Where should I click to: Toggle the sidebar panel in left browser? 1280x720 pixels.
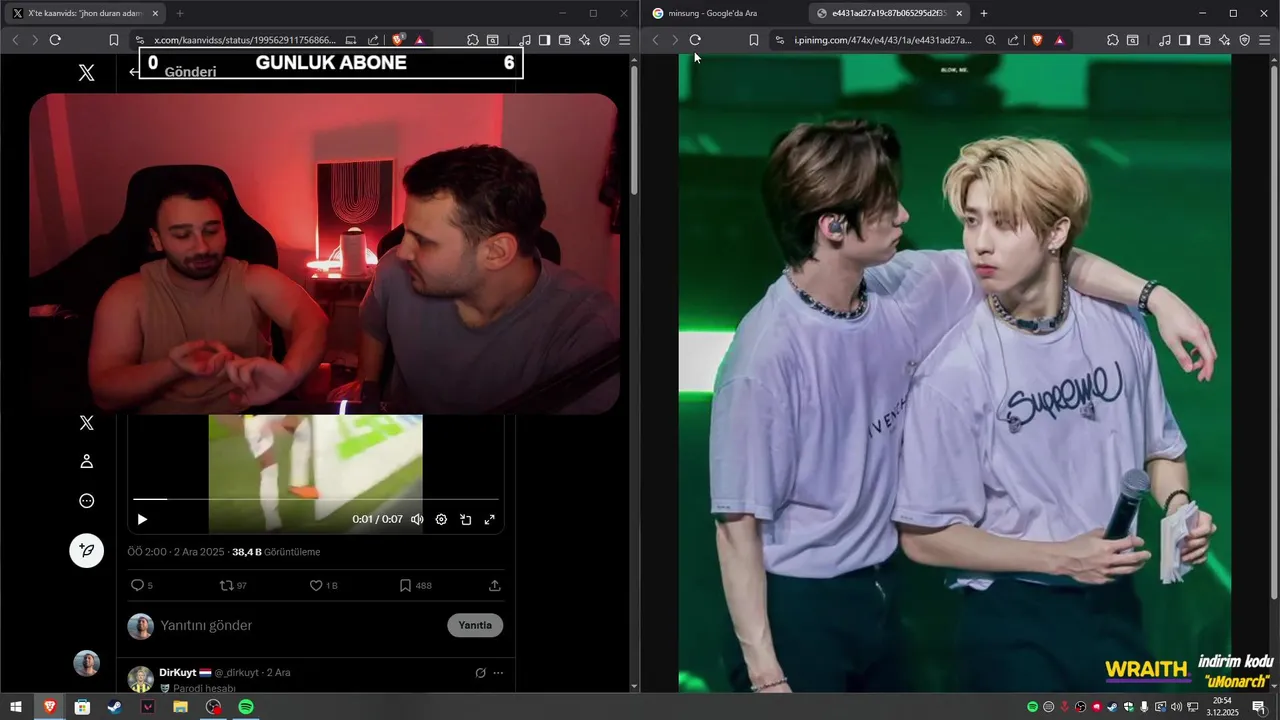tap(544, 40)
